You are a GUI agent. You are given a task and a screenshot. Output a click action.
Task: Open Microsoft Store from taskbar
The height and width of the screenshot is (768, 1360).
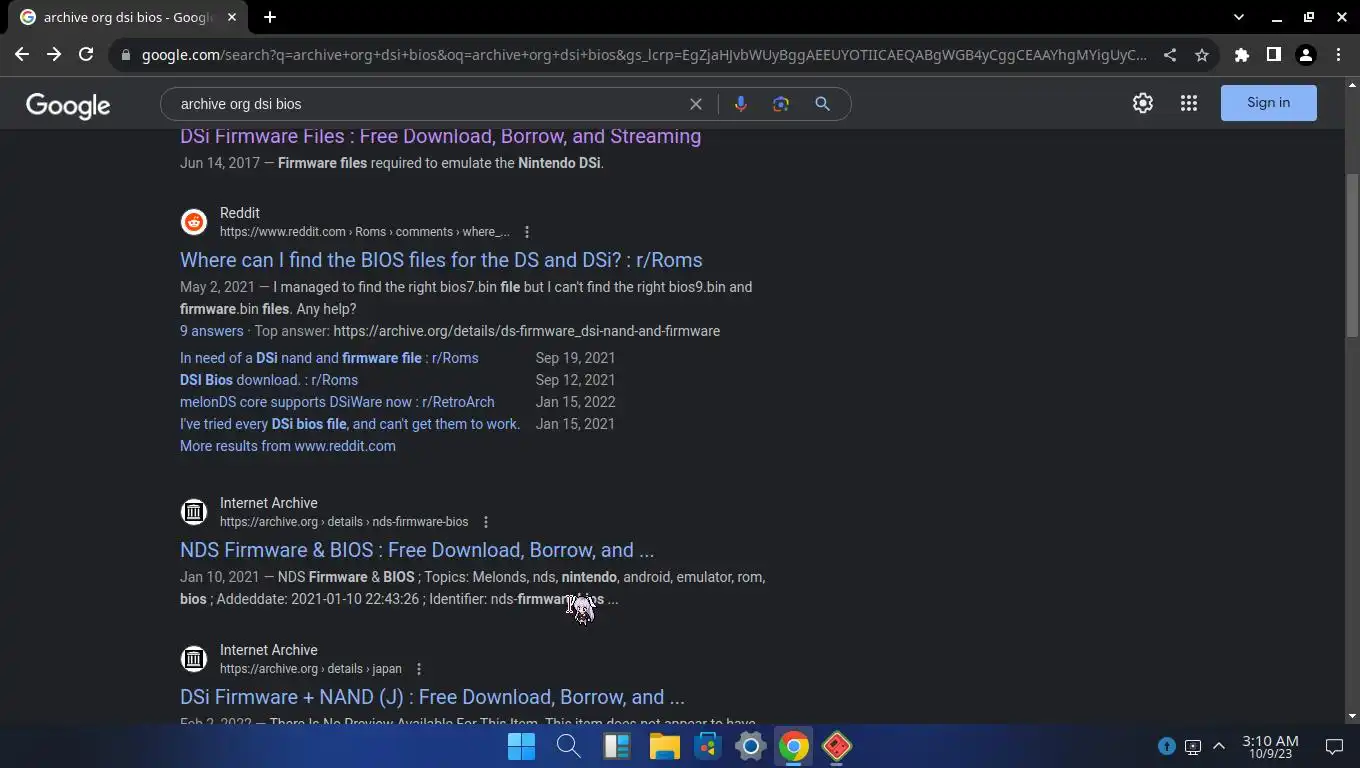coord(708,746)
